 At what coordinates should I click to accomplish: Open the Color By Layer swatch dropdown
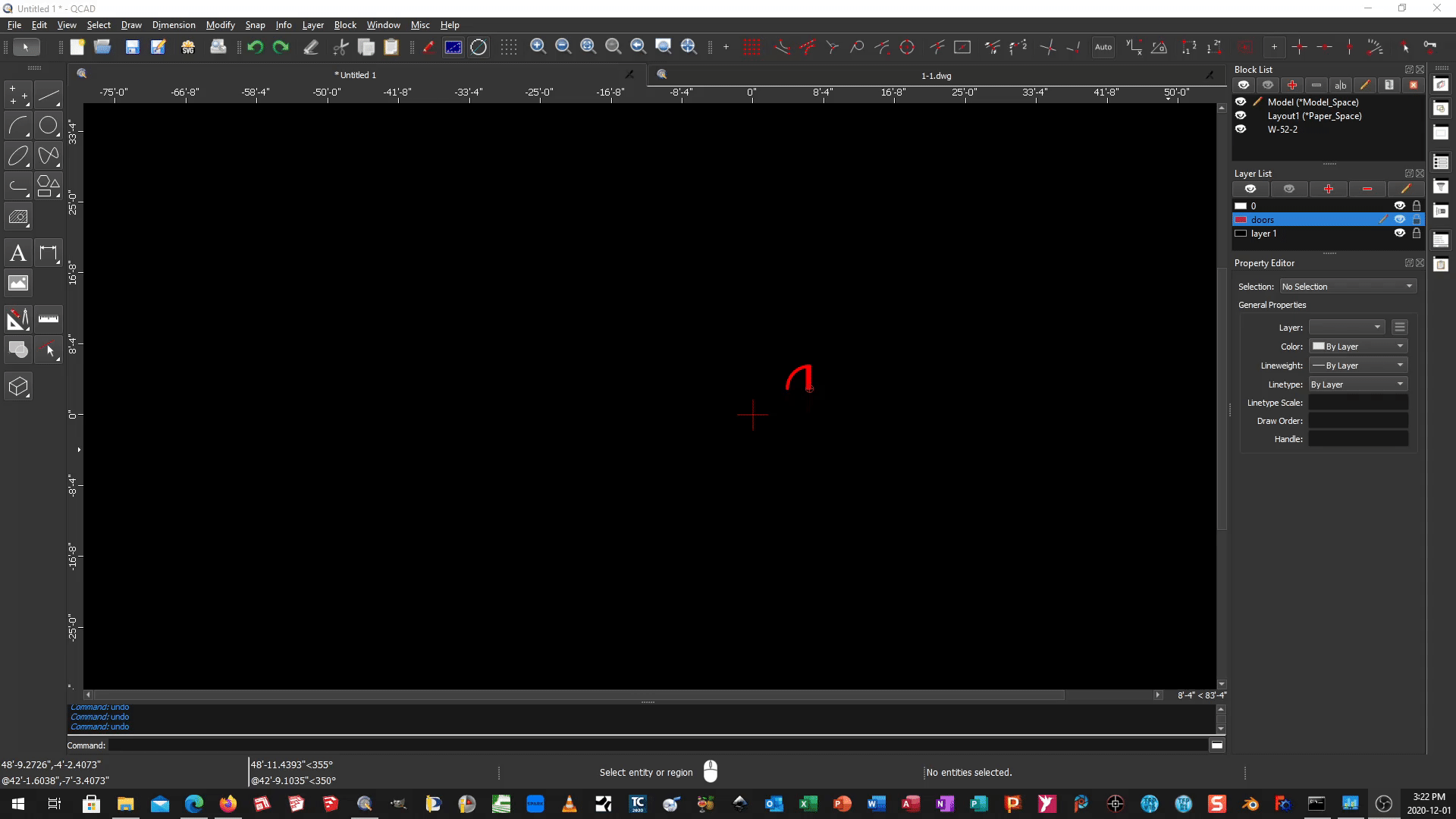tap(1357, 346)
